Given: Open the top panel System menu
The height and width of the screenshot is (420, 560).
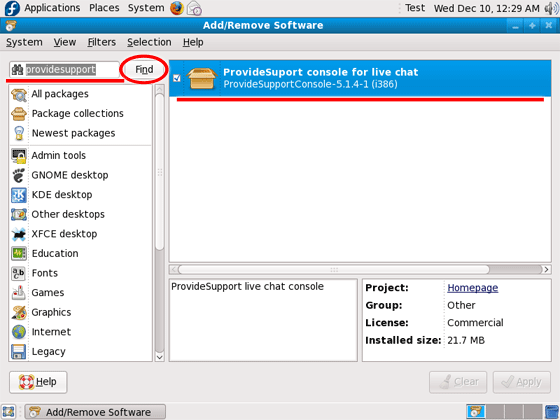Looking at the screenshot, I should click(x=146, y=8).
